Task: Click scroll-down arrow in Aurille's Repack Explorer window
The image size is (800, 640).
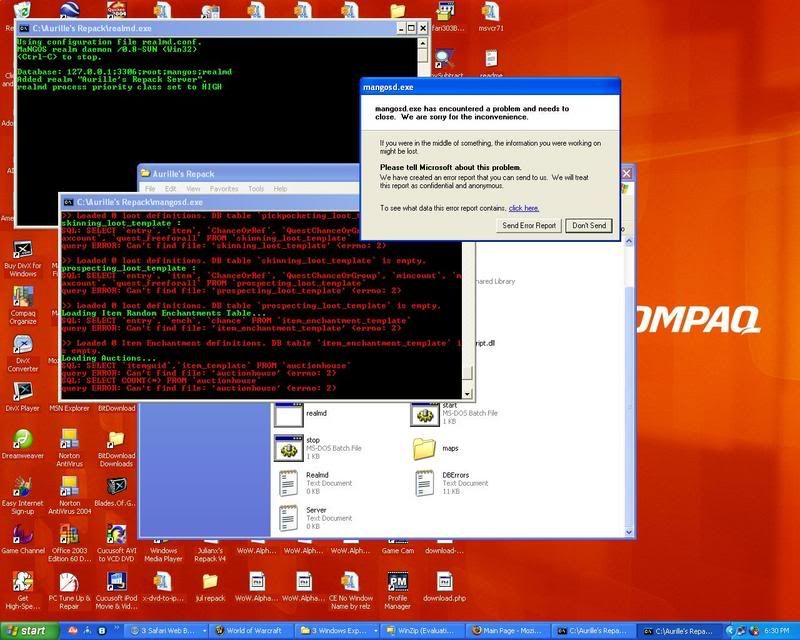Action: [x=629, y=532]
